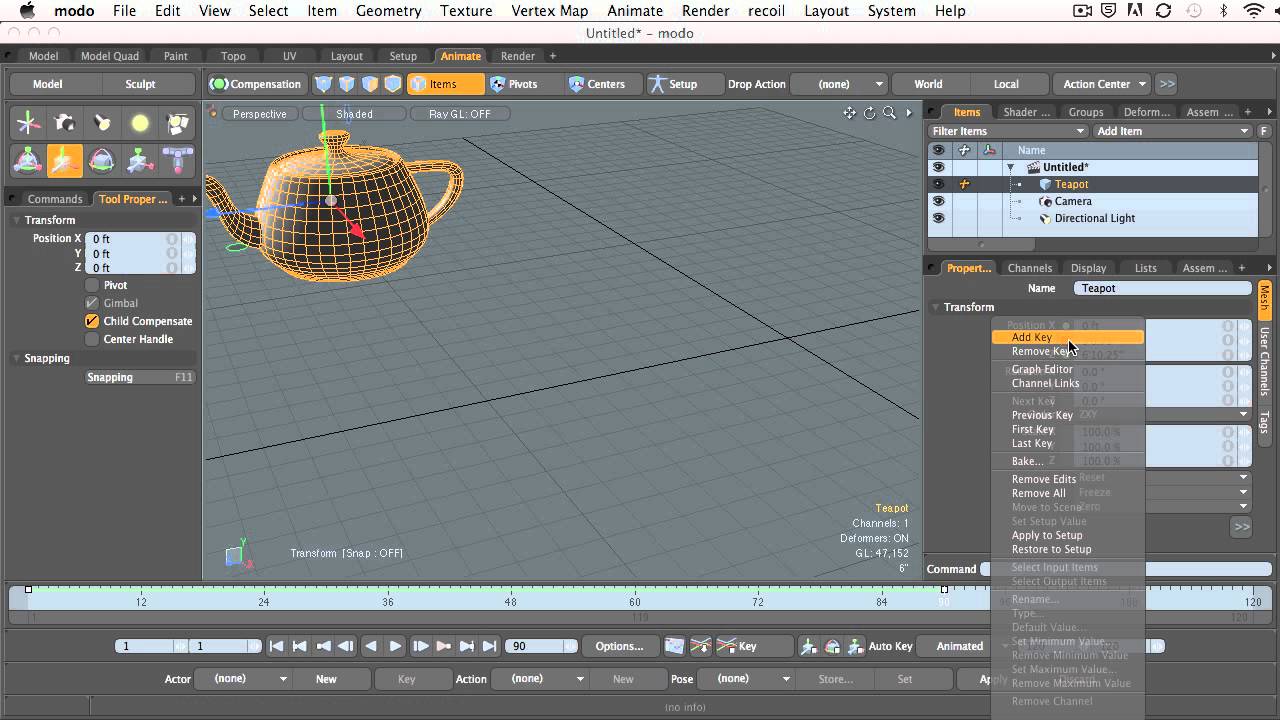Click the Sculpt button
Viewport: 1280px width, 720px height.
[x=140, y=84]
